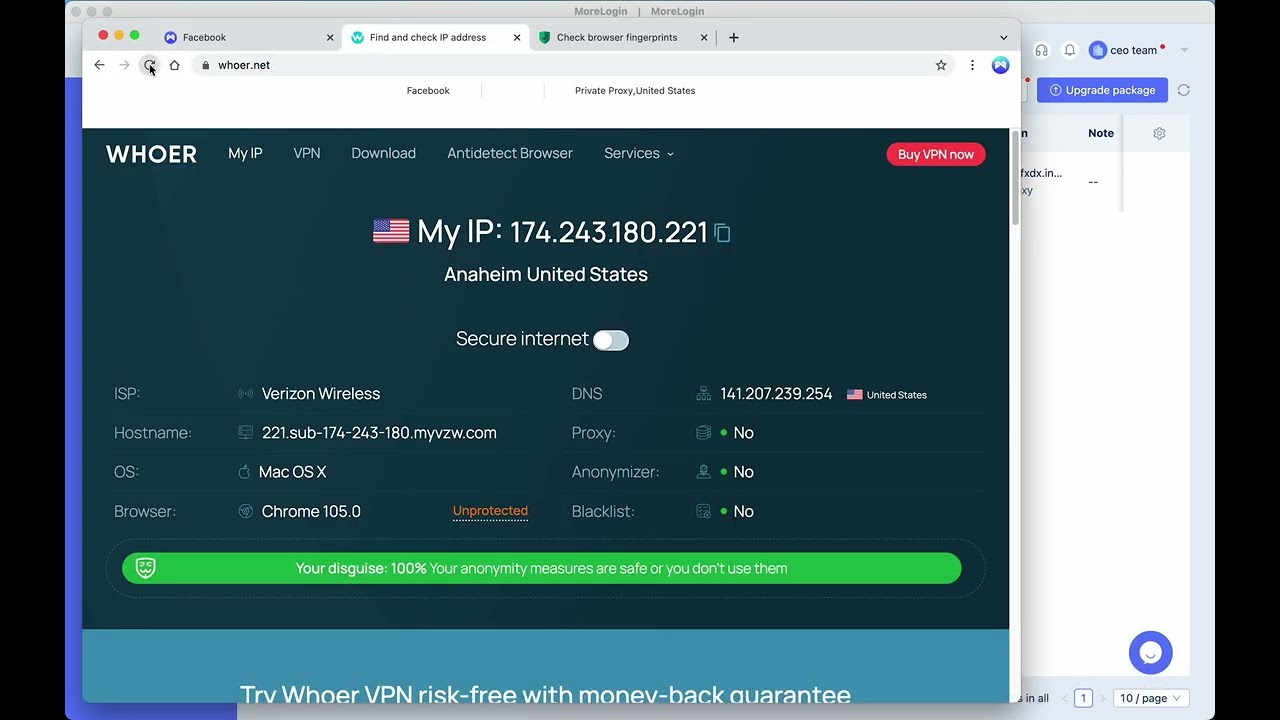Click the Verizon Wireless ISP value
Screen dimensions: 1280x720
tap(321, 394)
